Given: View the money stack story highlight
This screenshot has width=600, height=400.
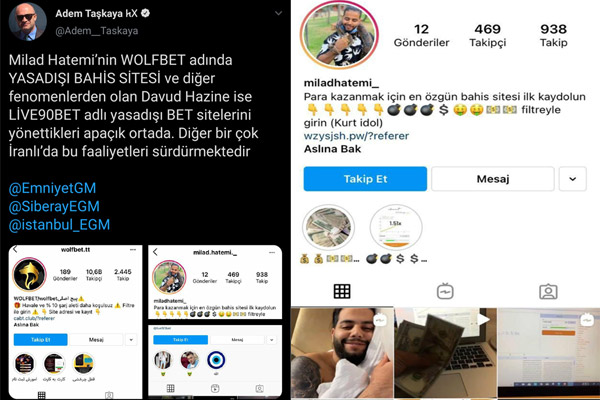Looking at the screenshot, I should [x=328, y=227].
